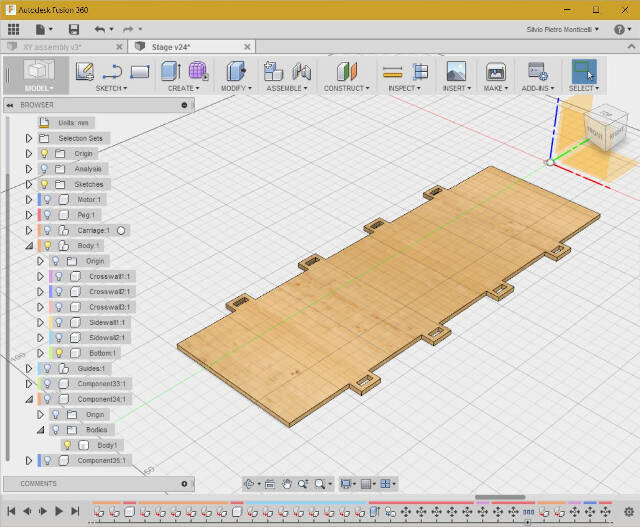Click the Grid and Snaps icon

point(366,484)
